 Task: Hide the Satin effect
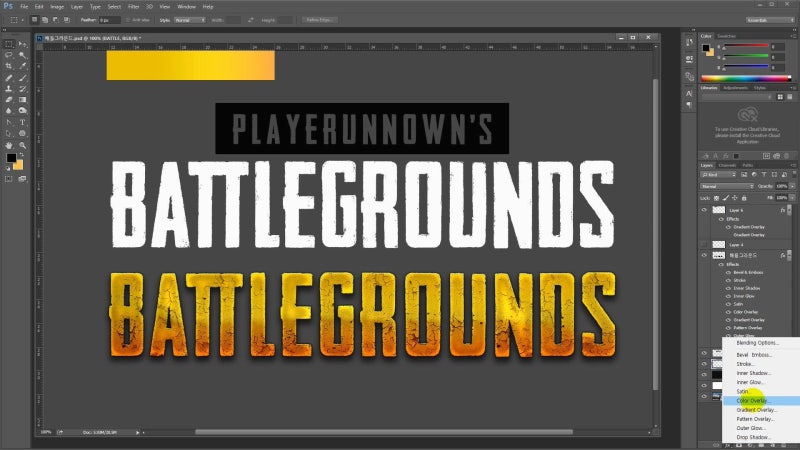729,304
